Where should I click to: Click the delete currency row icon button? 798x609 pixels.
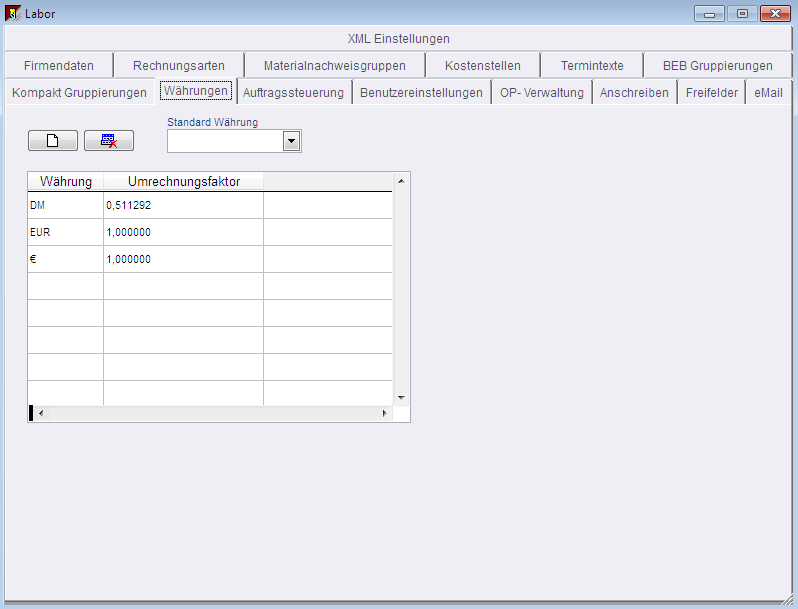(109, 141)
